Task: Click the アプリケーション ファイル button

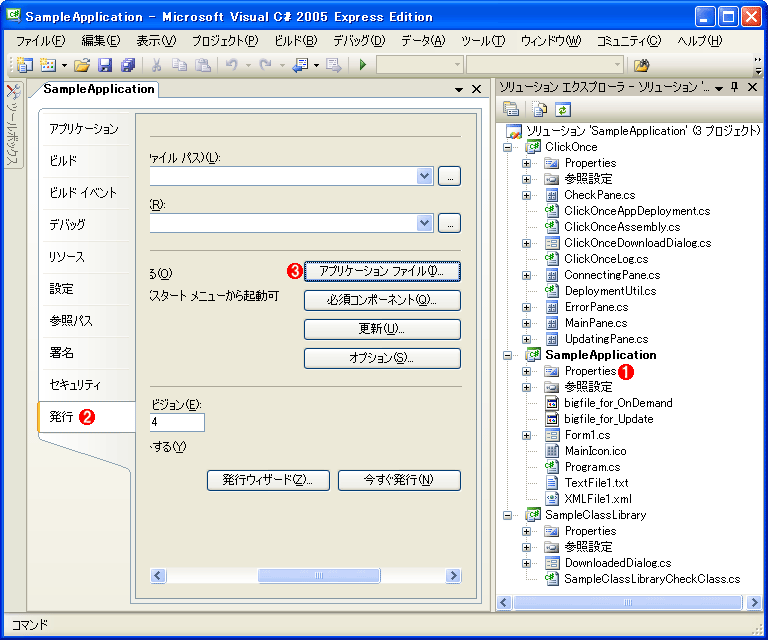Action: (x=382, y=271)
